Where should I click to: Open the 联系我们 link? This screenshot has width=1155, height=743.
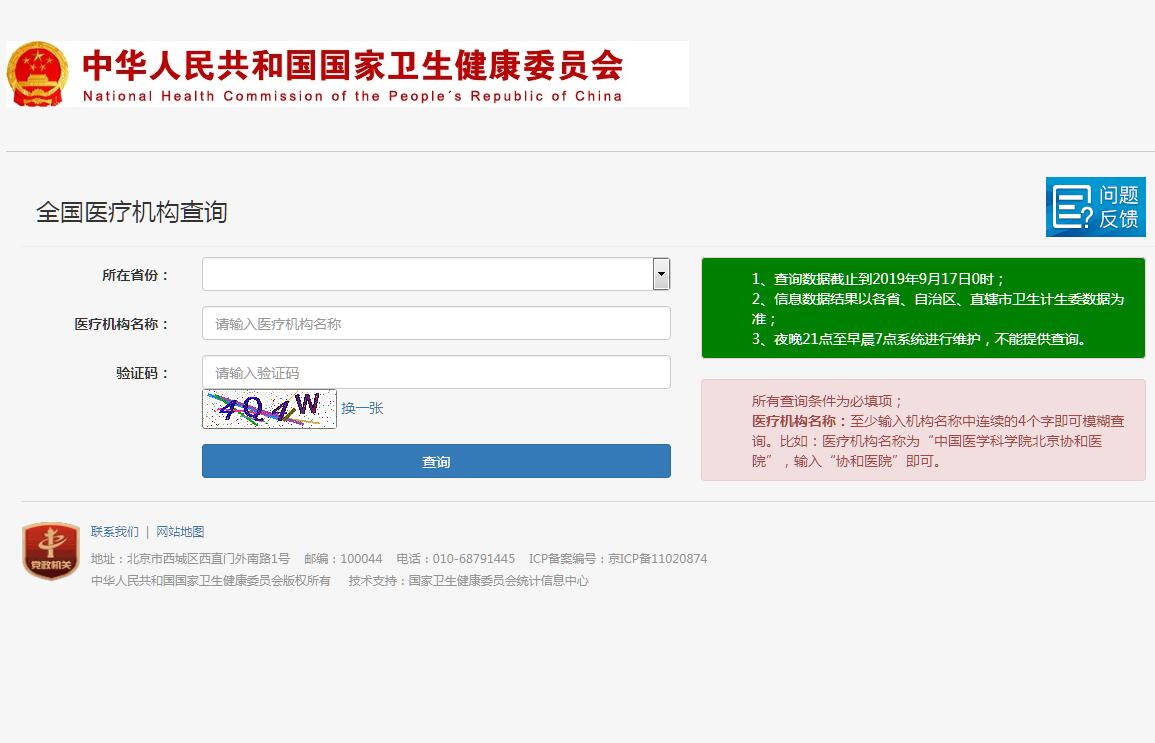[115, 532]
